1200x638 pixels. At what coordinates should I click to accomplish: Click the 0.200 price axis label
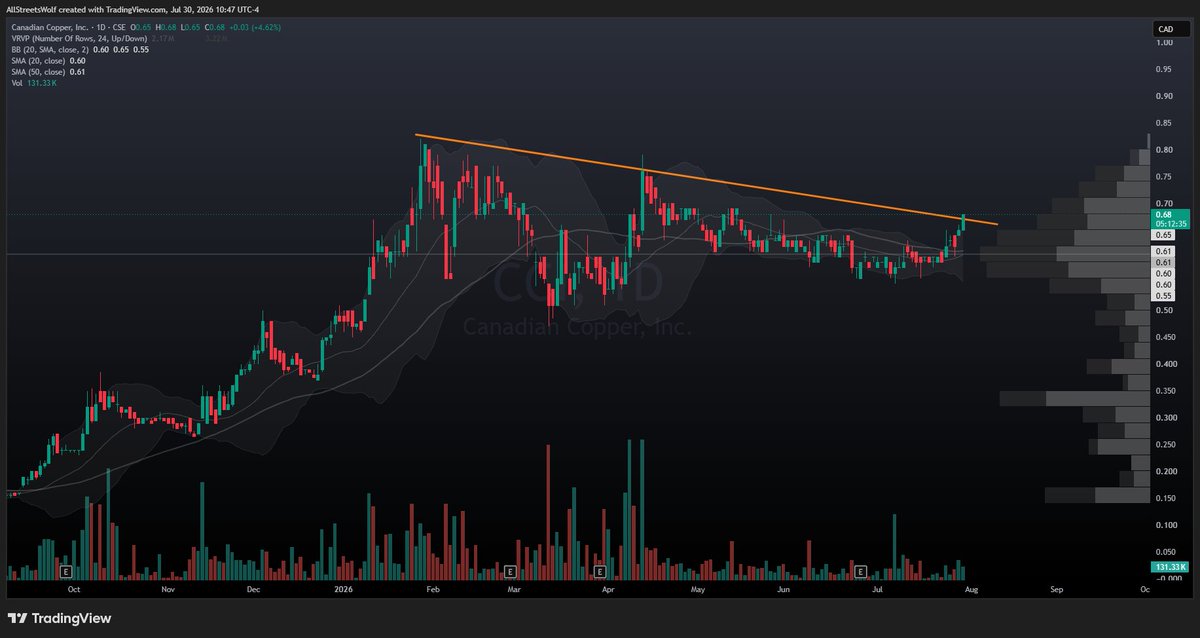pyautogui.click(x=1165, y=471)
